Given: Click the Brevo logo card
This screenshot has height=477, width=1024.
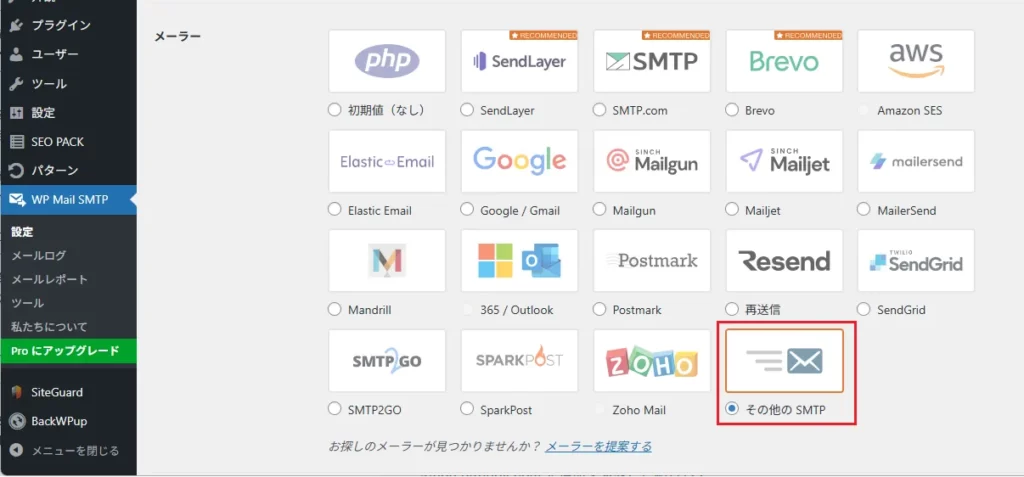Looking at the screenshot, I should 784,61.
